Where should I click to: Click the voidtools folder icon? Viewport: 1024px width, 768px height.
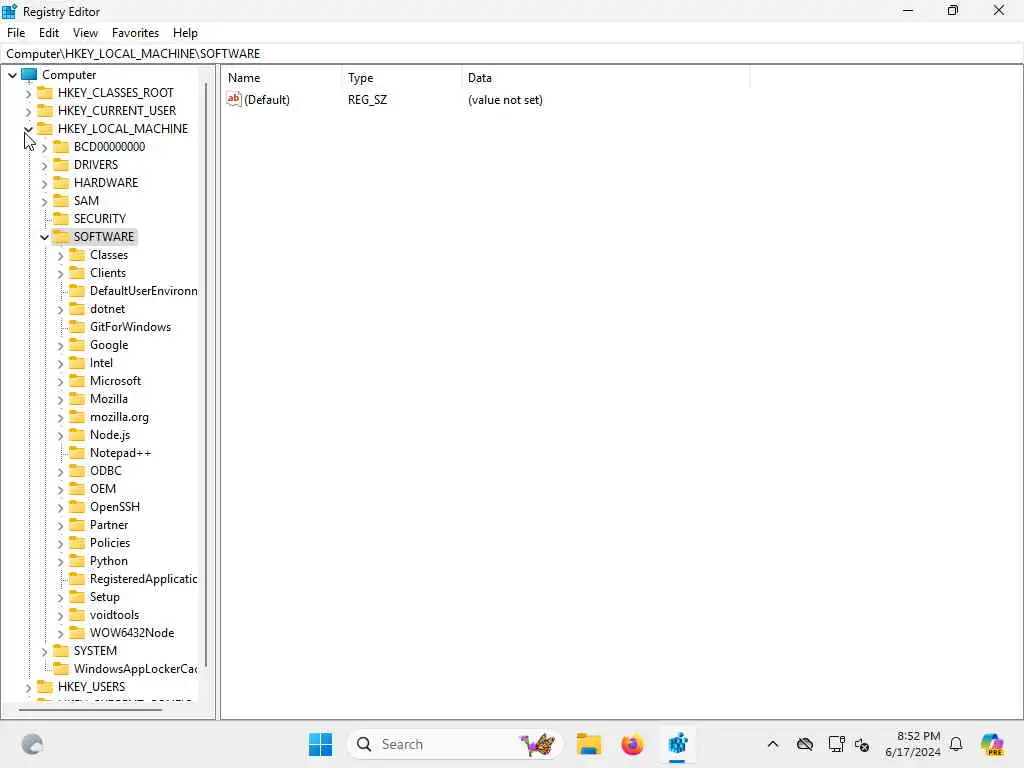(77, 615)
